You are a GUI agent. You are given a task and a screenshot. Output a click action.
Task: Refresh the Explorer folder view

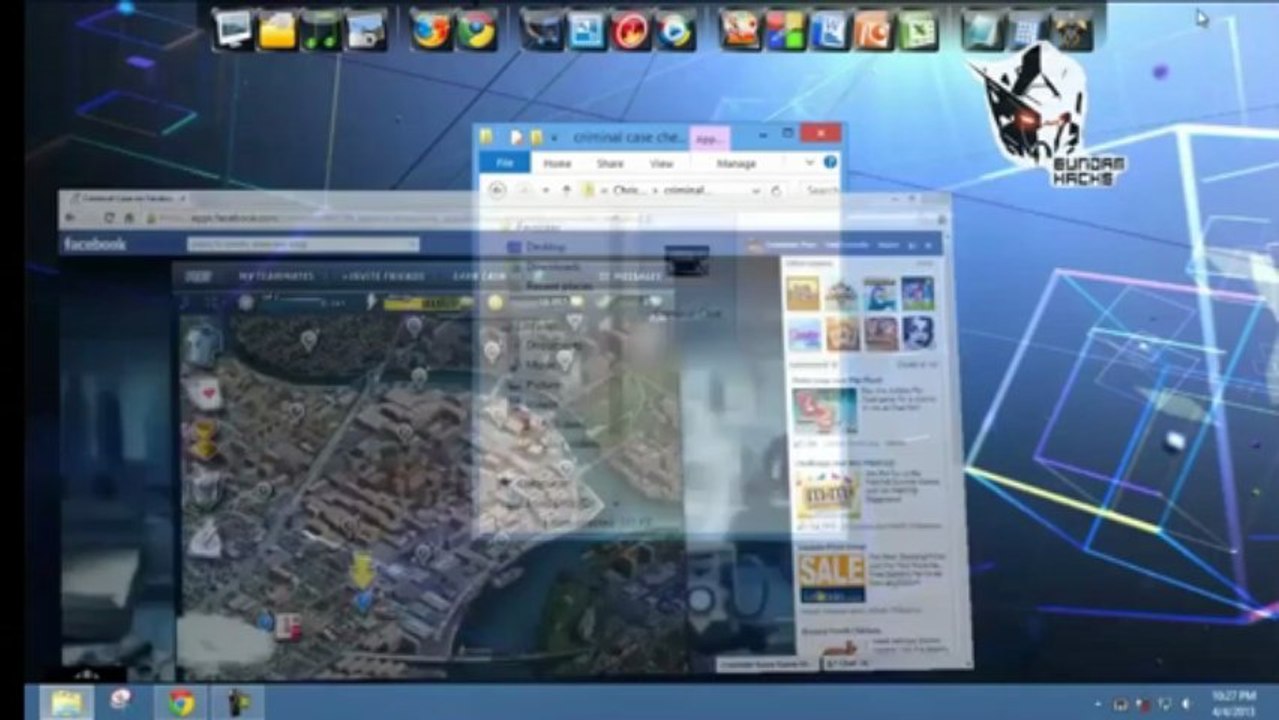point(777,189)
